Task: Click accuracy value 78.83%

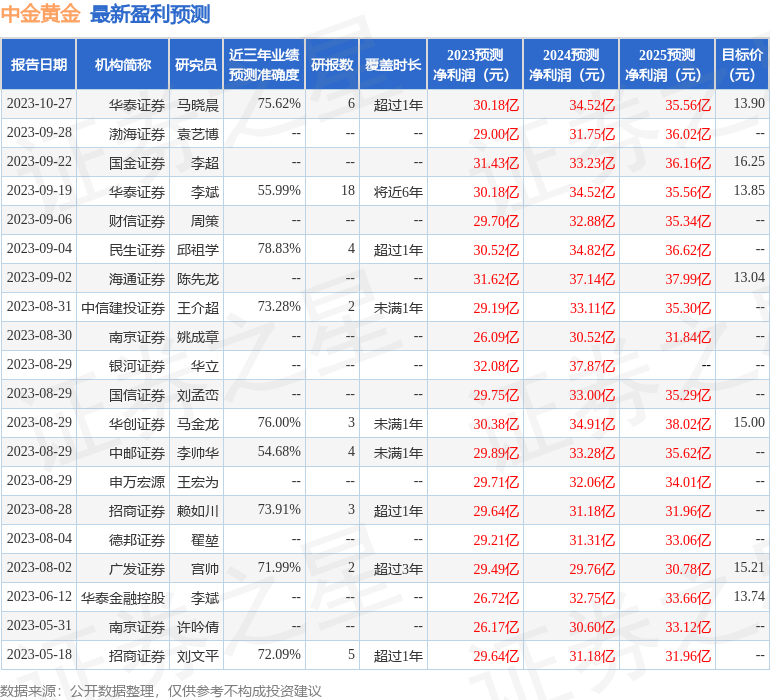Action: point(279,249)
